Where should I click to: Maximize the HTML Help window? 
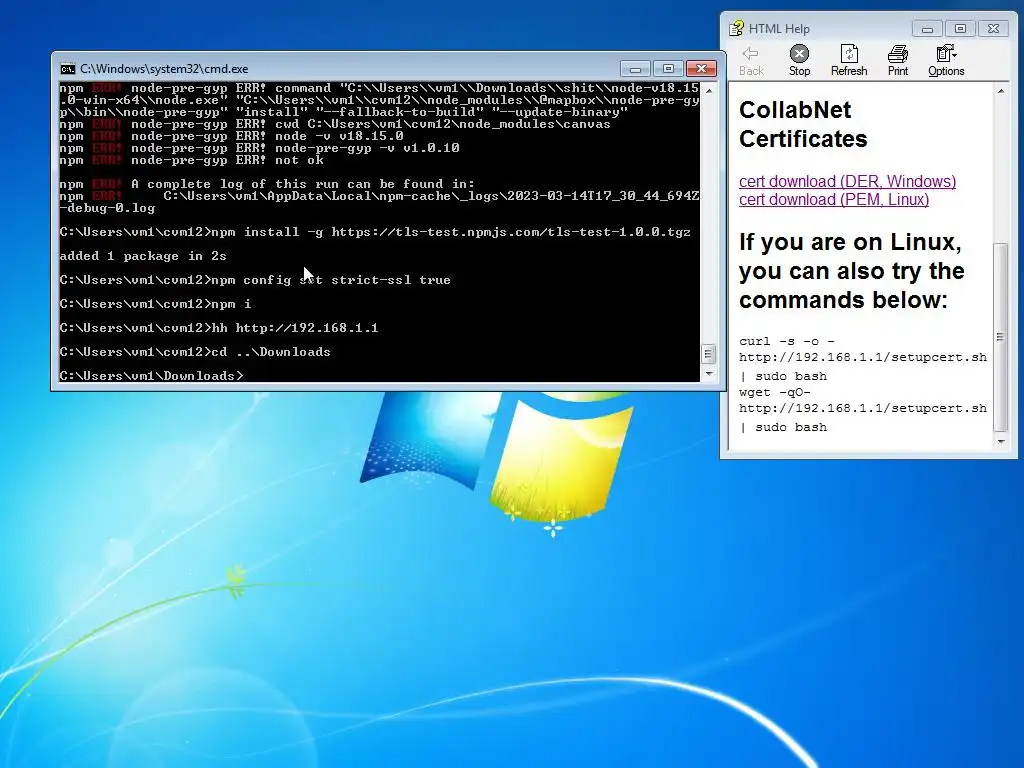coord(960,29)
